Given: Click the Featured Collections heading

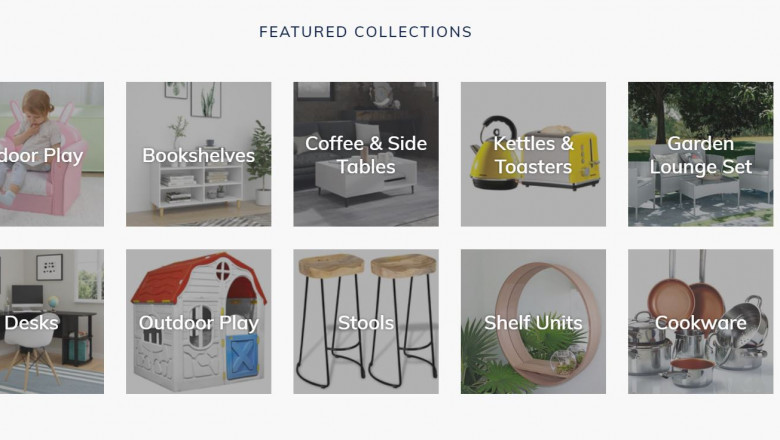Looking at the screenshot, I should click(366, 32).
